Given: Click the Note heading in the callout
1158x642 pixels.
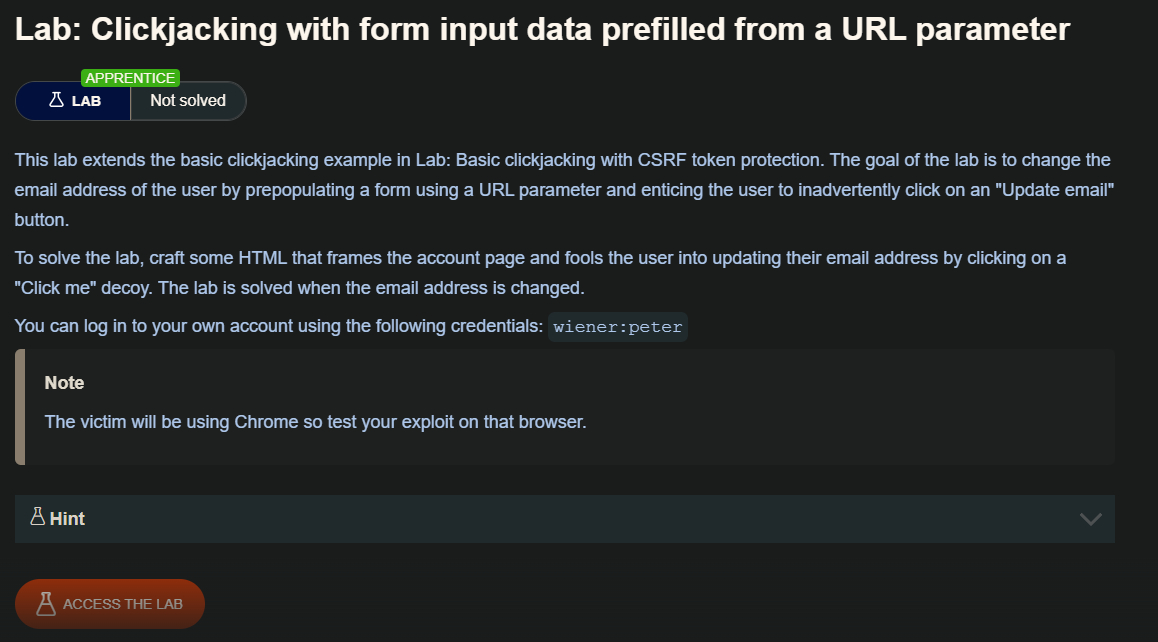Looking at the screenshot, I should (65, 383).
